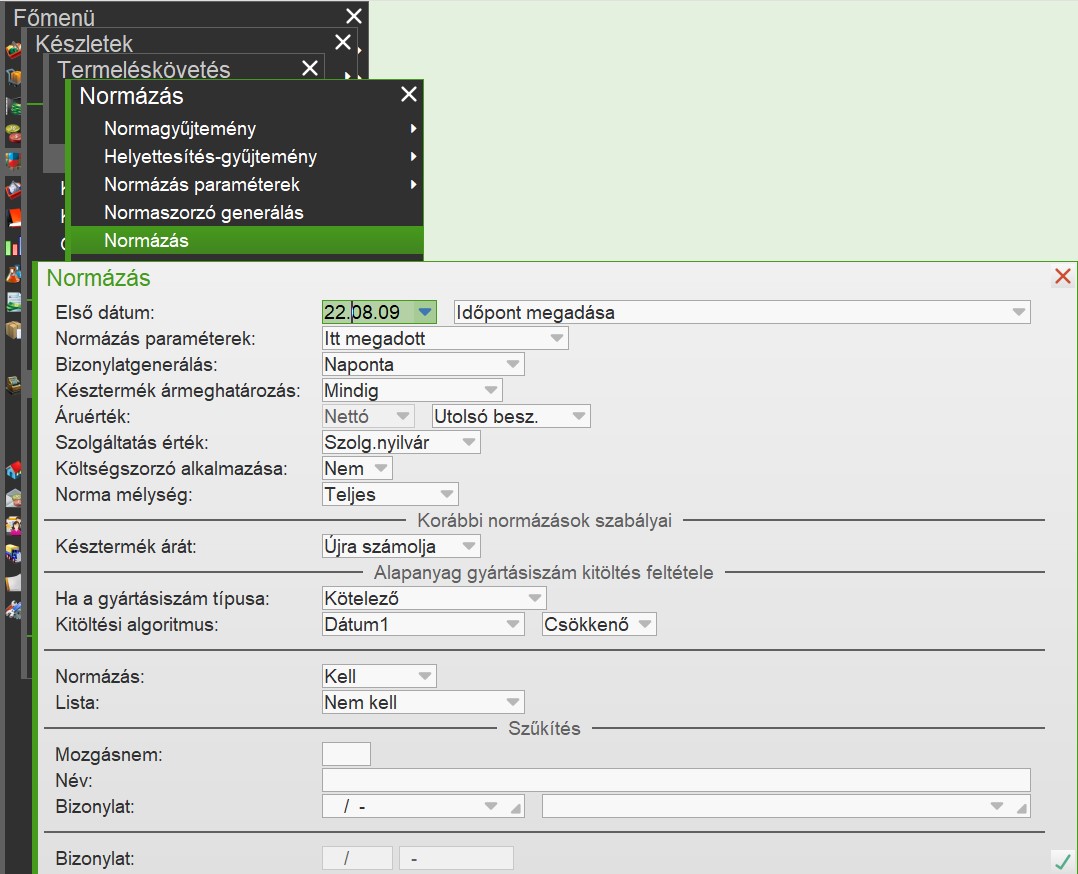Open the Első dátum calendar dropdown arrow
The width and height of the screenshot is (1078, 874).
(x=425, y=312)
